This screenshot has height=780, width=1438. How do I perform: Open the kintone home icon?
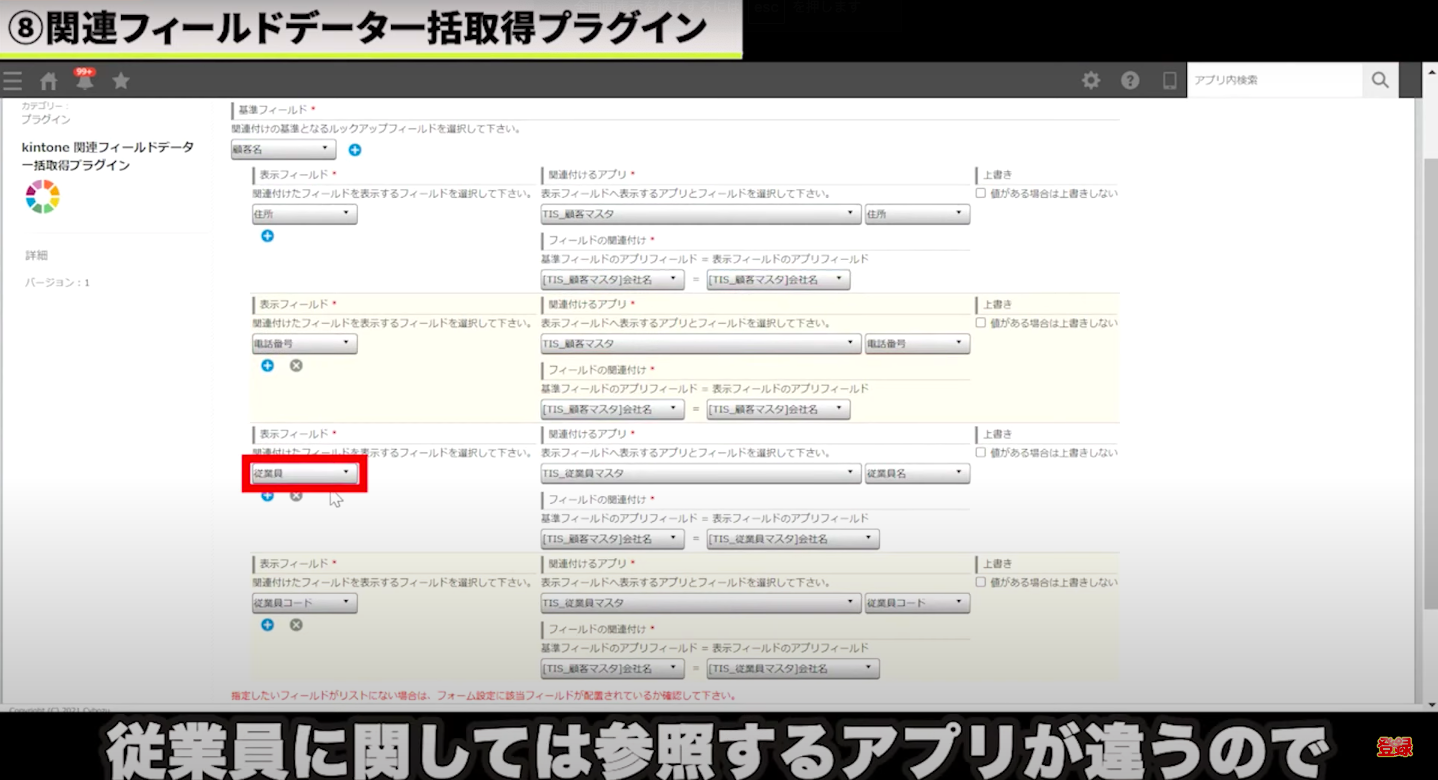[x=48, y=81]
